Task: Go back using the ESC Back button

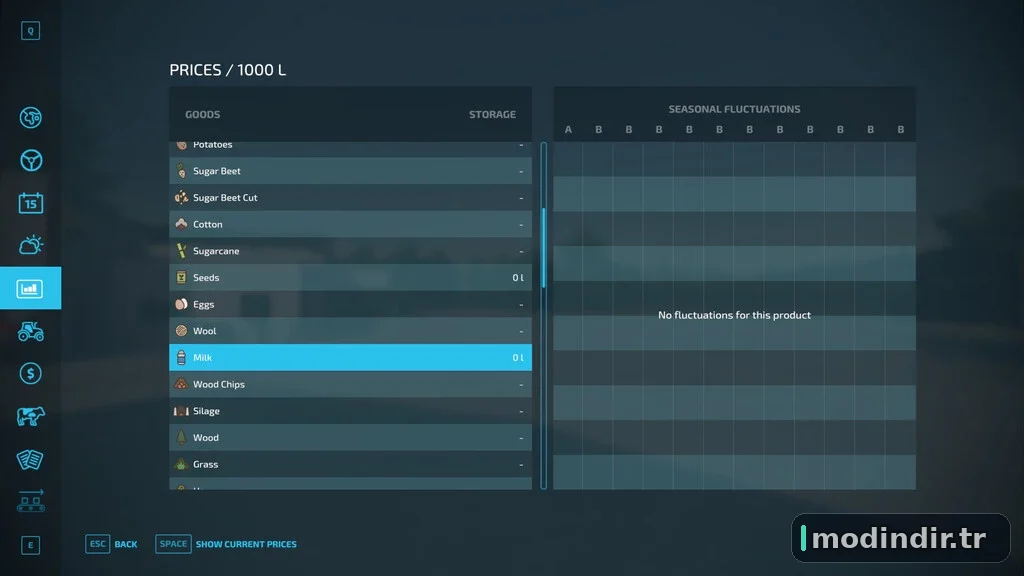Action: pyautogui.click(x=112, y=544)
